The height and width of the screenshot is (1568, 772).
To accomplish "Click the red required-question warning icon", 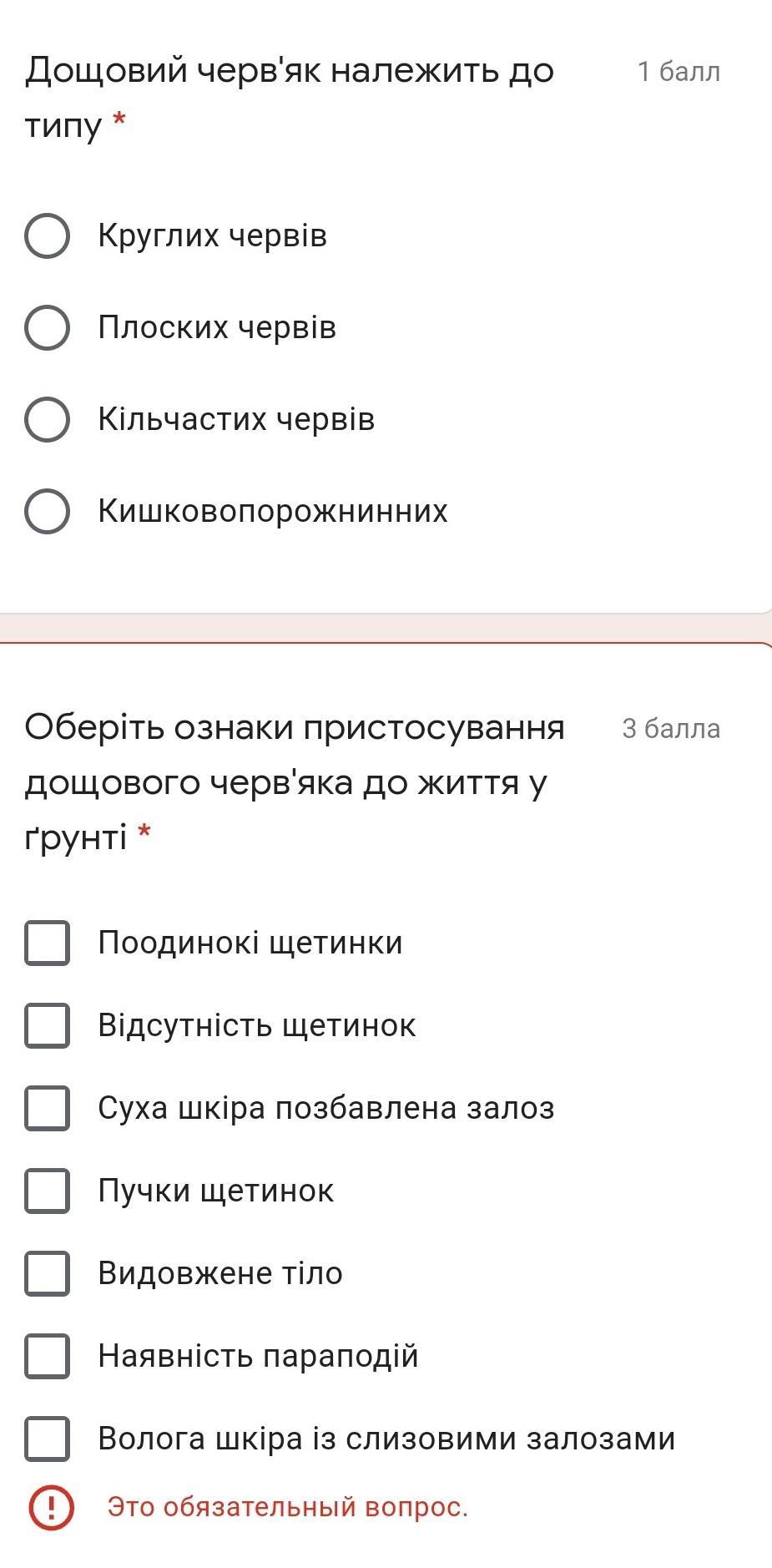I will 51,1507.
